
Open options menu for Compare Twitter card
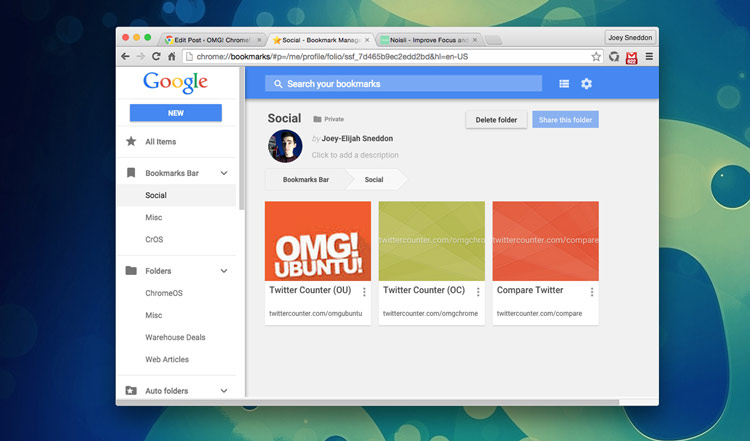[592, 292]
